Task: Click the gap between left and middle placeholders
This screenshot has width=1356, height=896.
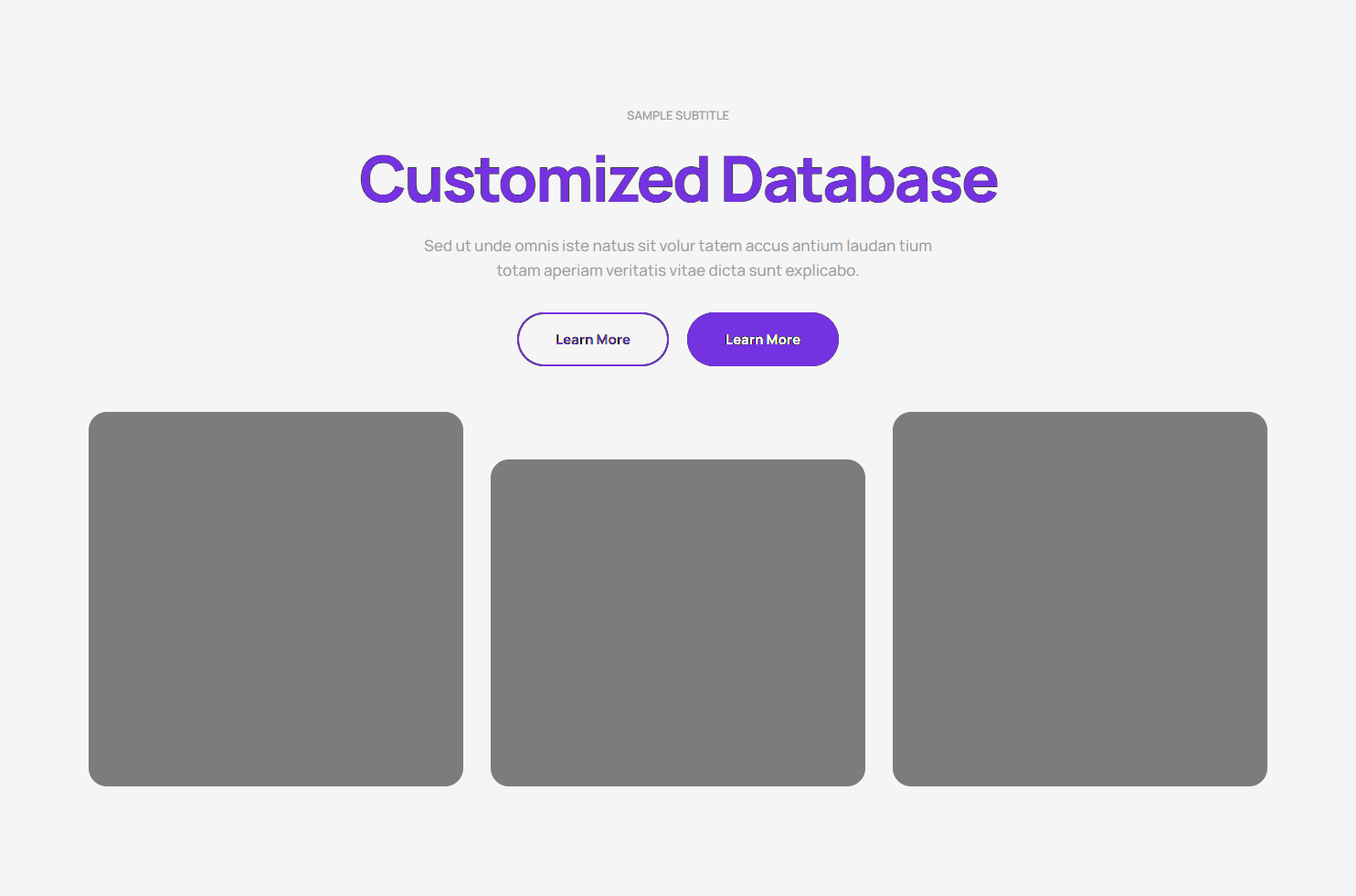Action: click(477, 621)
